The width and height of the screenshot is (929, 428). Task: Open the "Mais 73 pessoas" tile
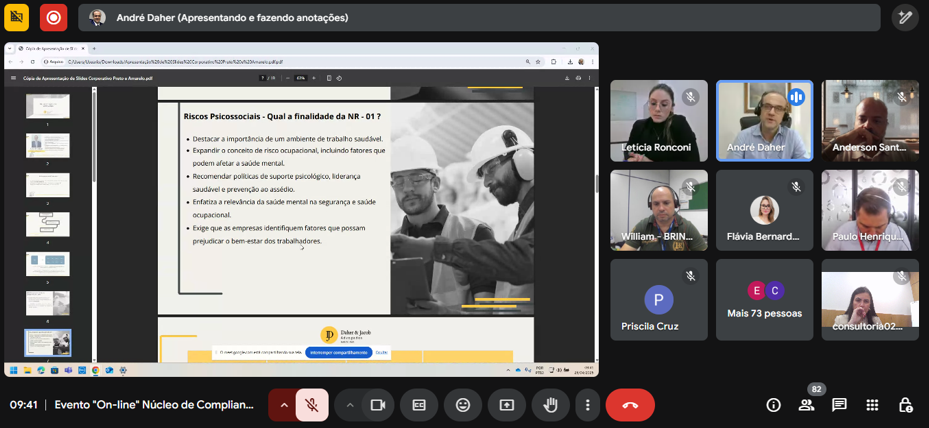click(764, 299)
